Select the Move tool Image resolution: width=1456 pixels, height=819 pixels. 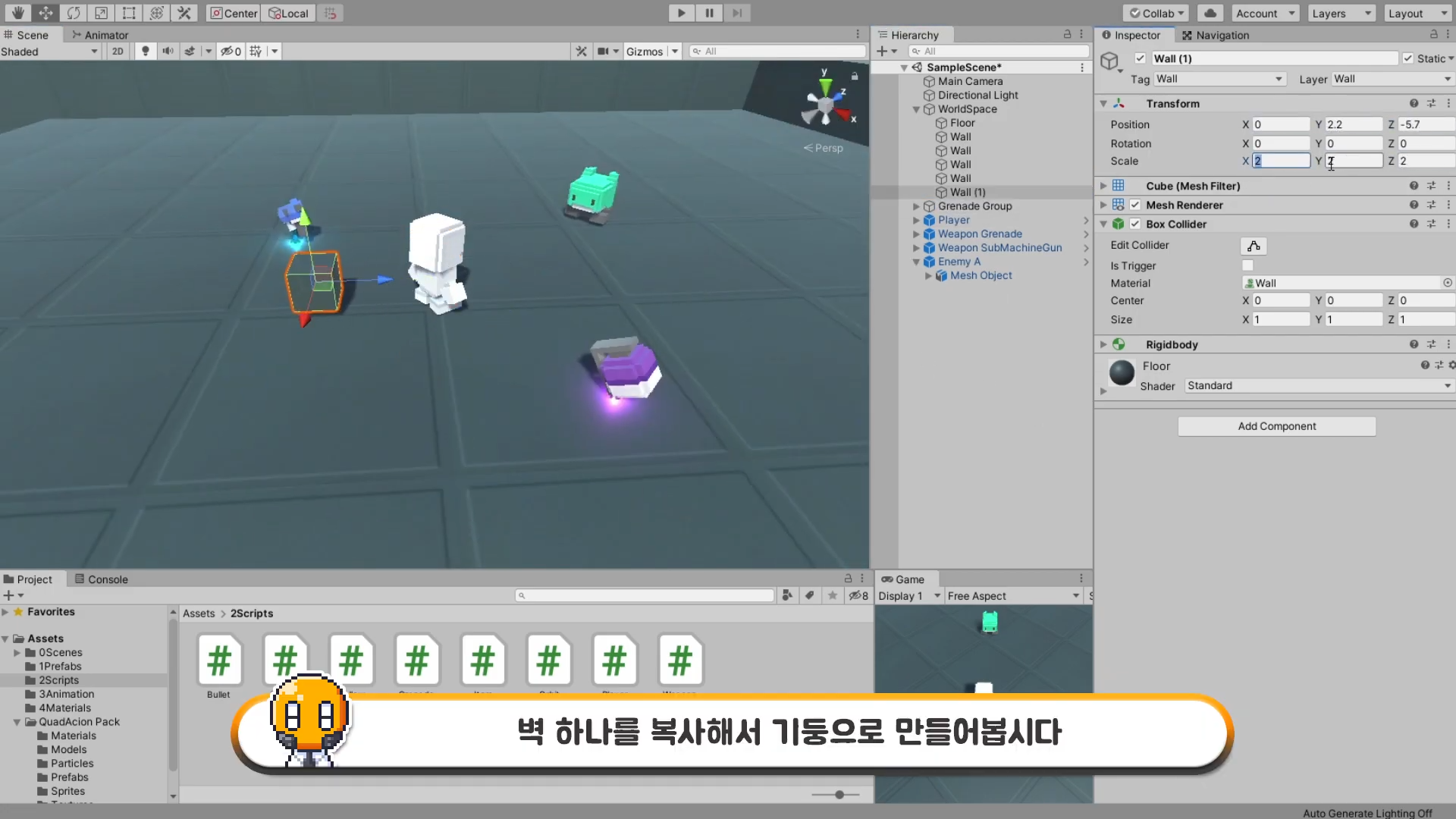[x=45, y=13]
